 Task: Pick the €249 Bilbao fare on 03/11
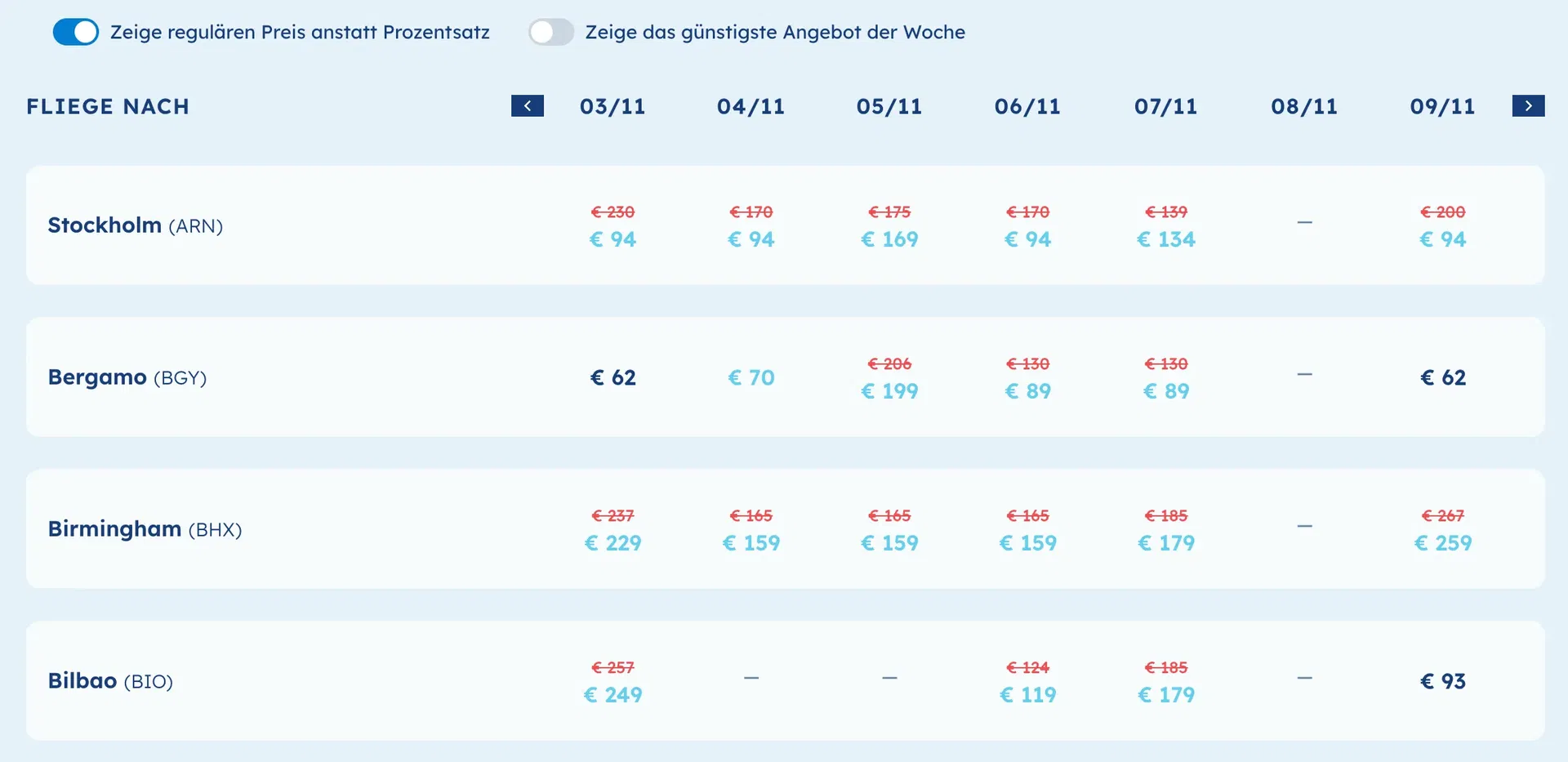[612, 694]
